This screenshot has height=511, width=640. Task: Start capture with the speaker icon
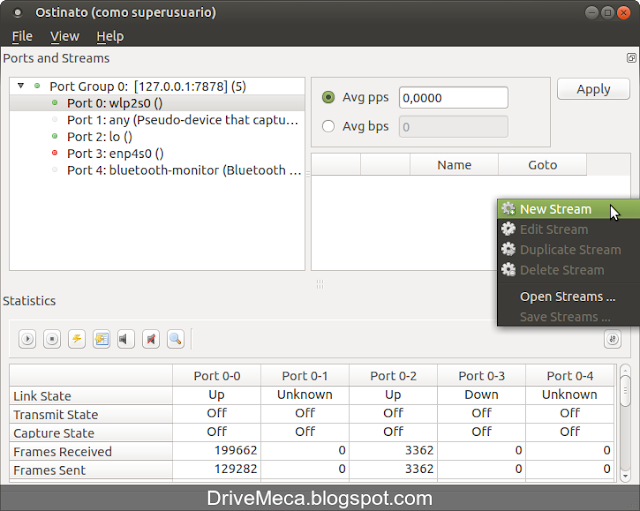tap(126, 339)
